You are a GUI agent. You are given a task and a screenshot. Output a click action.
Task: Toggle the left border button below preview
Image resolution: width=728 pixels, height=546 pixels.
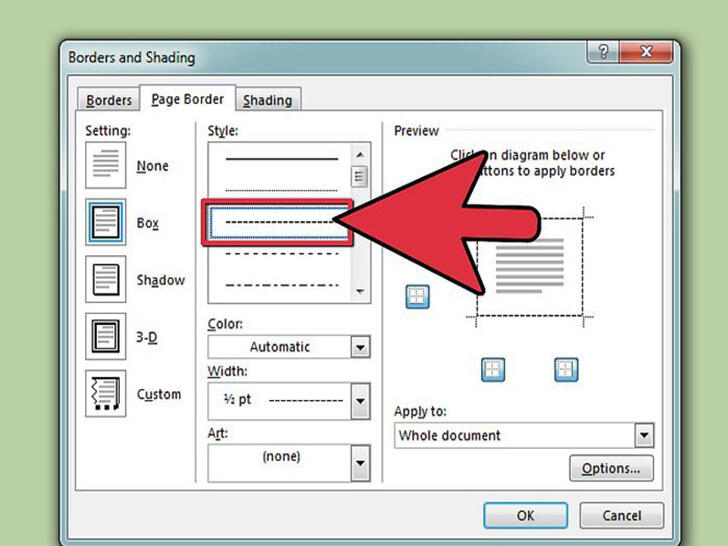tap(493, 370)
